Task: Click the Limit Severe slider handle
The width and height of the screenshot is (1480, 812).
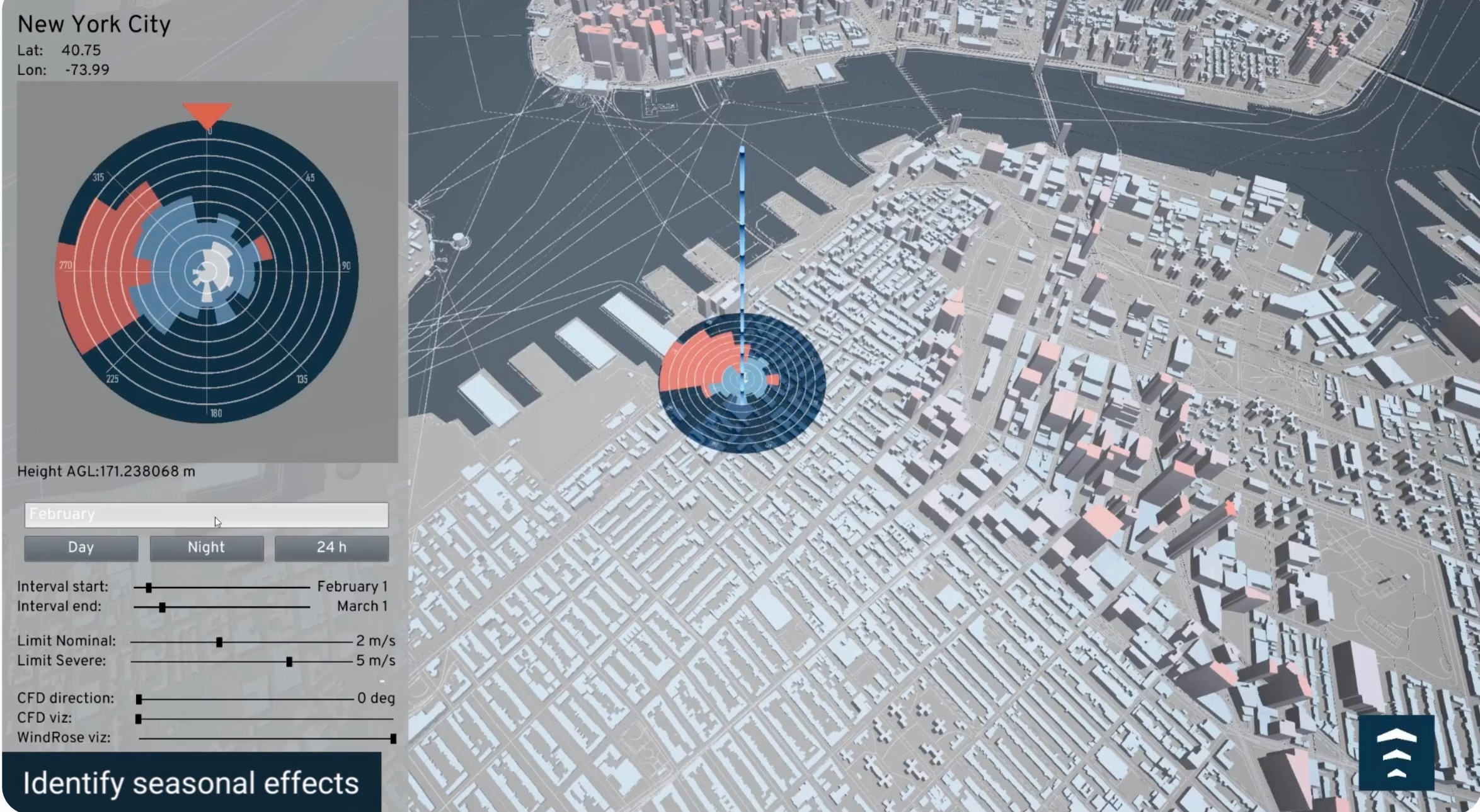Action: coord(289,661)
